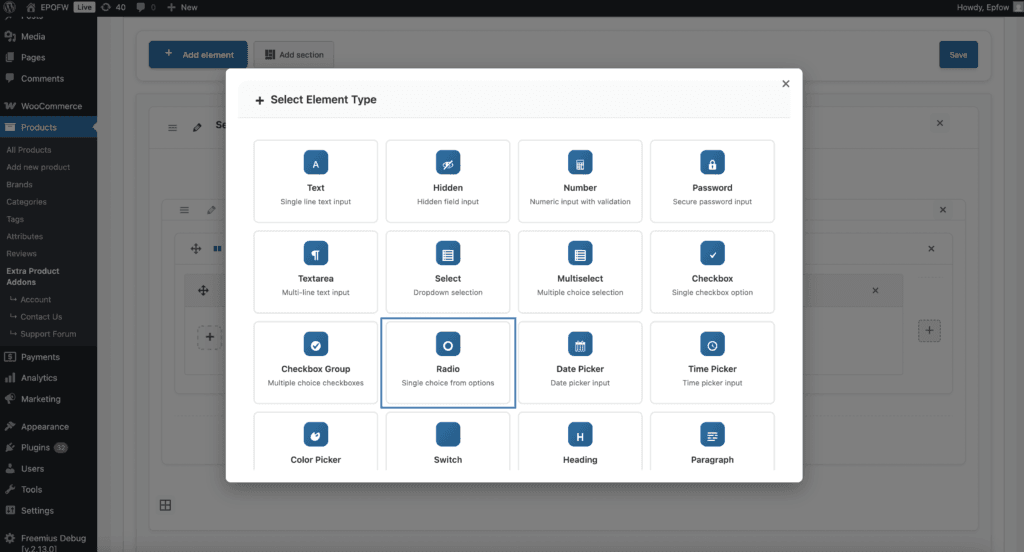Open the WooCommerce admin menu

pyautogui.click(x=50, y=106)
